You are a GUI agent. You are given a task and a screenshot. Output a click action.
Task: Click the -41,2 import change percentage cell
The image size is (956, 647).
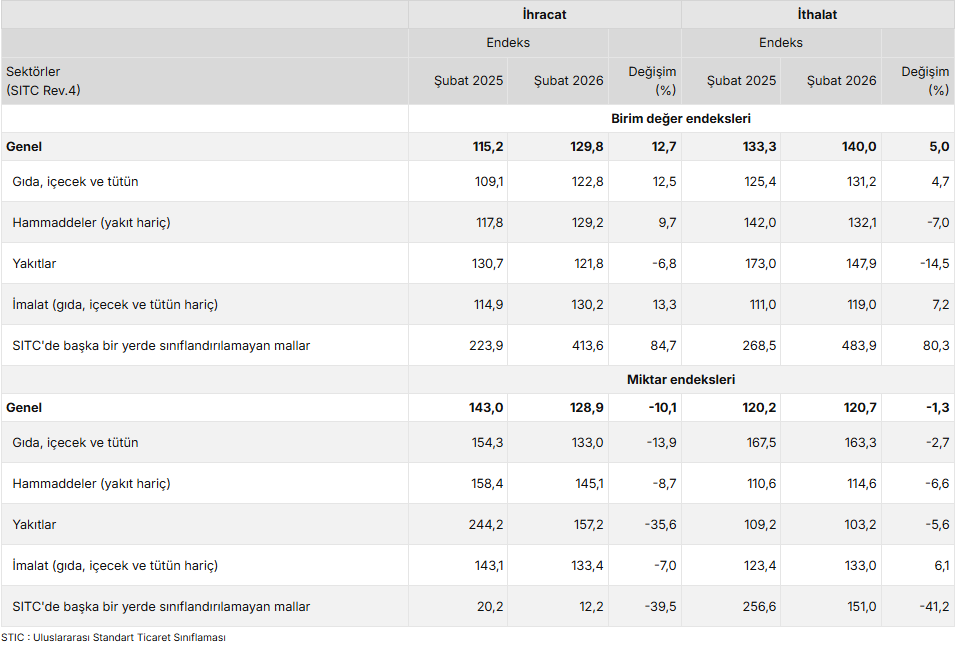click(x=933, y=607)
